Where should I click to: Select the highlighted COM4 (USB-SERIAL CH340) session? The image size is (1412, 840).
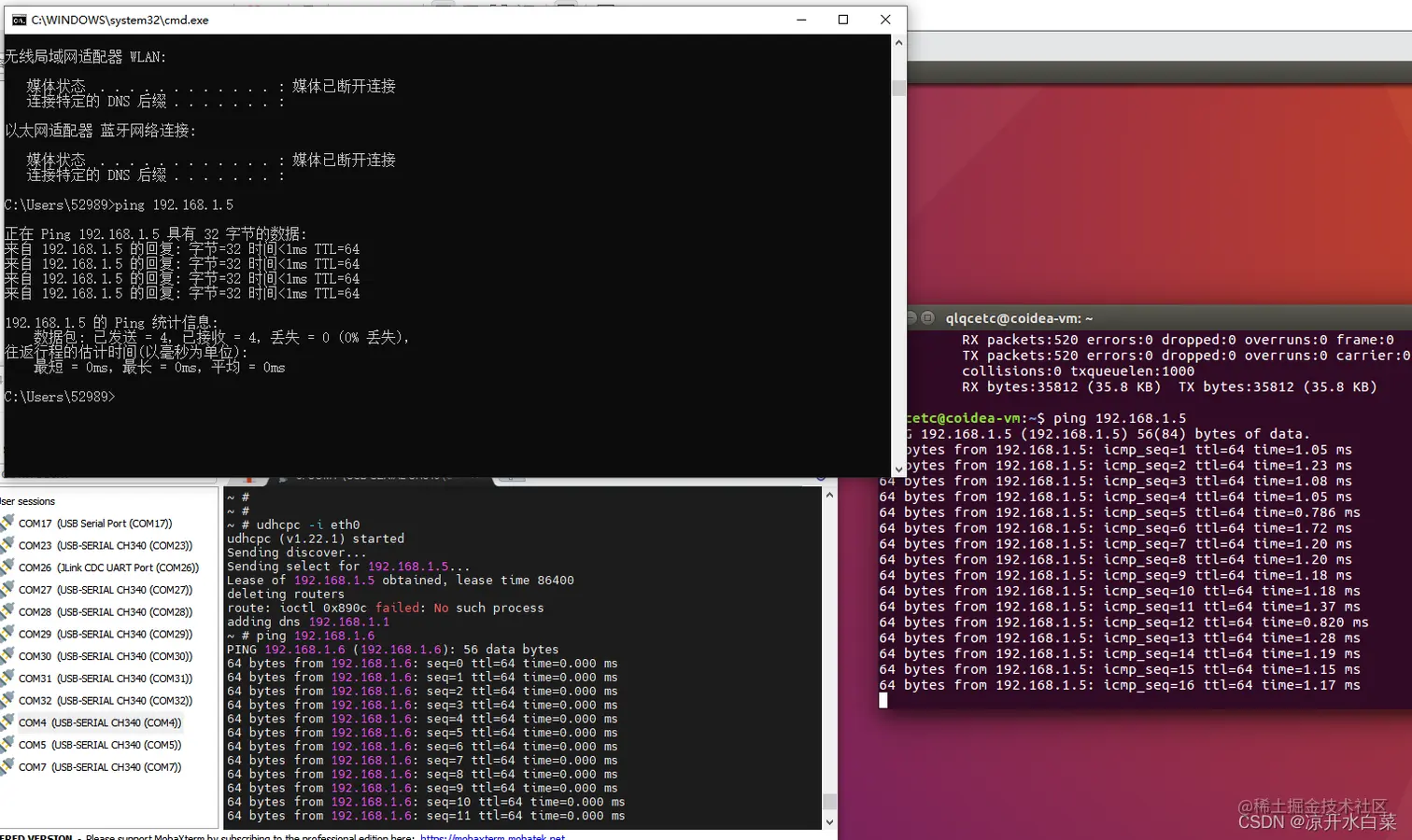click(99, 722)
